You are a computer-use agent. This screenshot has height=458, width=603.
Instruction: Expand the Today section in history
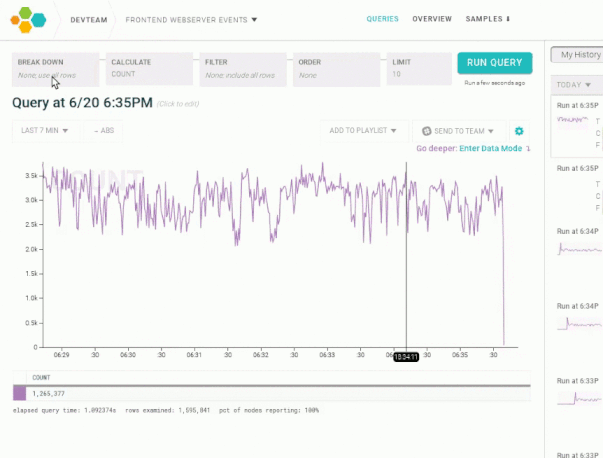point(574,85)
